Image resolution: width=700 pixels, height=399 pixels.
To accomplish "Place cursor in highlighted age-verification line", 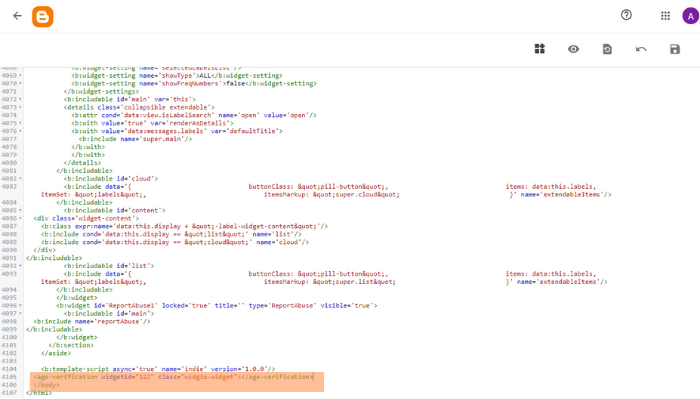I will tap(174, 377).
